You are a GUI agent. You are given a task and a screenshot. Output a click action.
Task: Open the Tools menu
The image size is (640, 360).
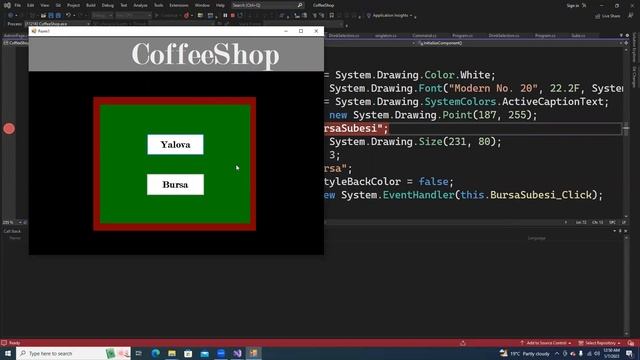pyautogui.click(x=158, y=5)
